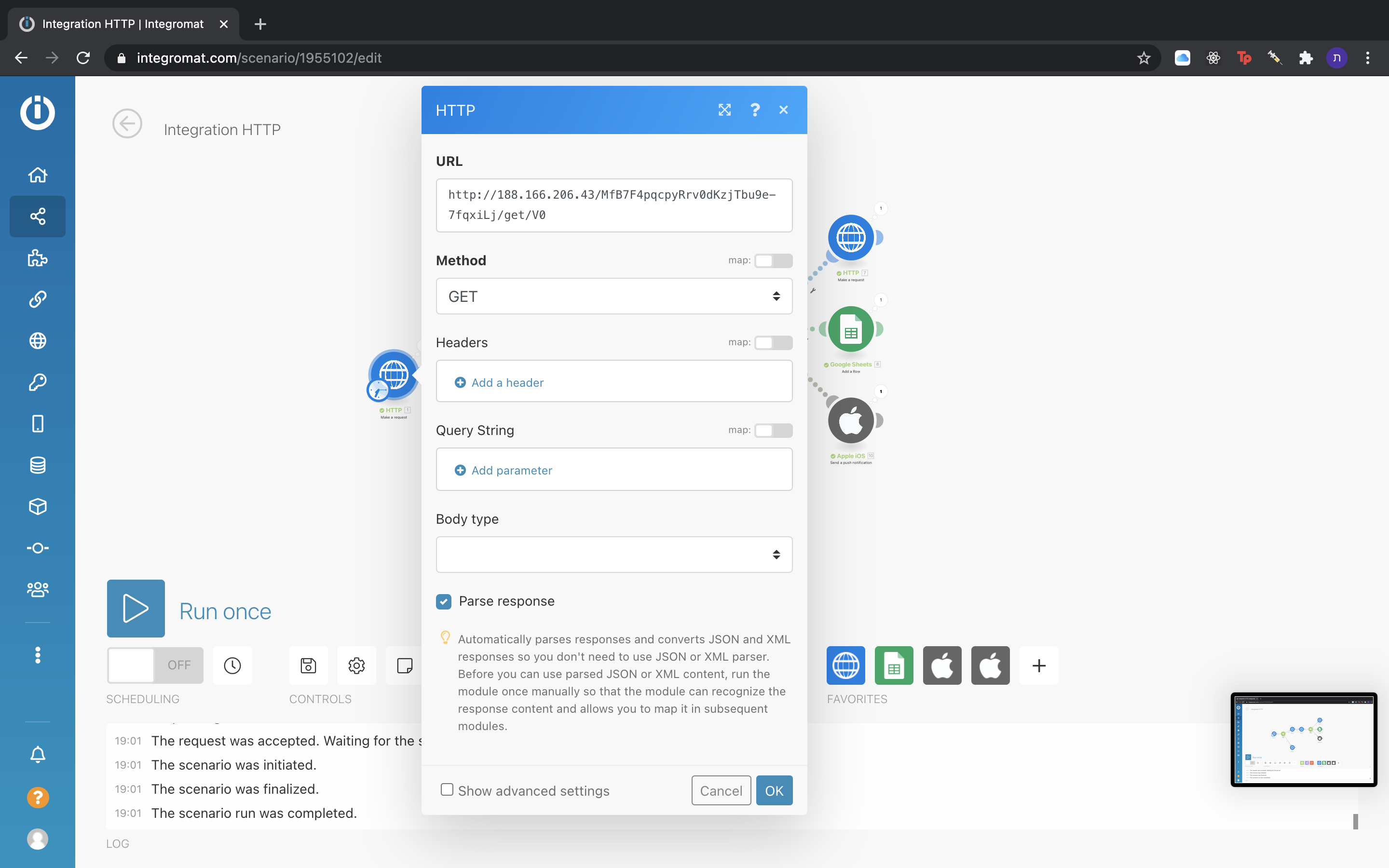Toggle the Headers map switch

pyautogui.click(x=773, y=343)
